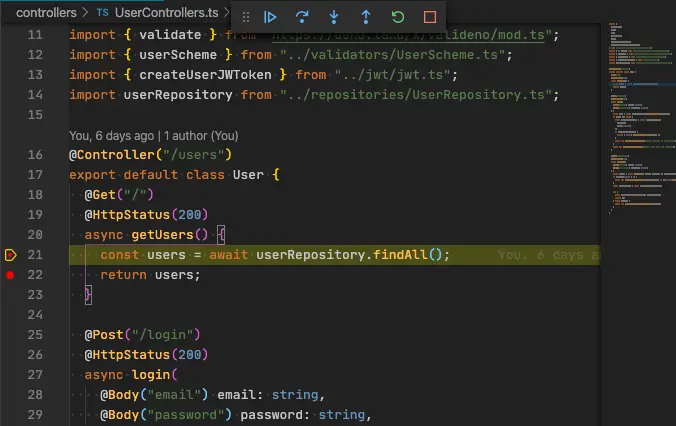This screenshot has width=676, height=426.
Task: Click the User class name on line 17
Action: [x=248, y=175]
